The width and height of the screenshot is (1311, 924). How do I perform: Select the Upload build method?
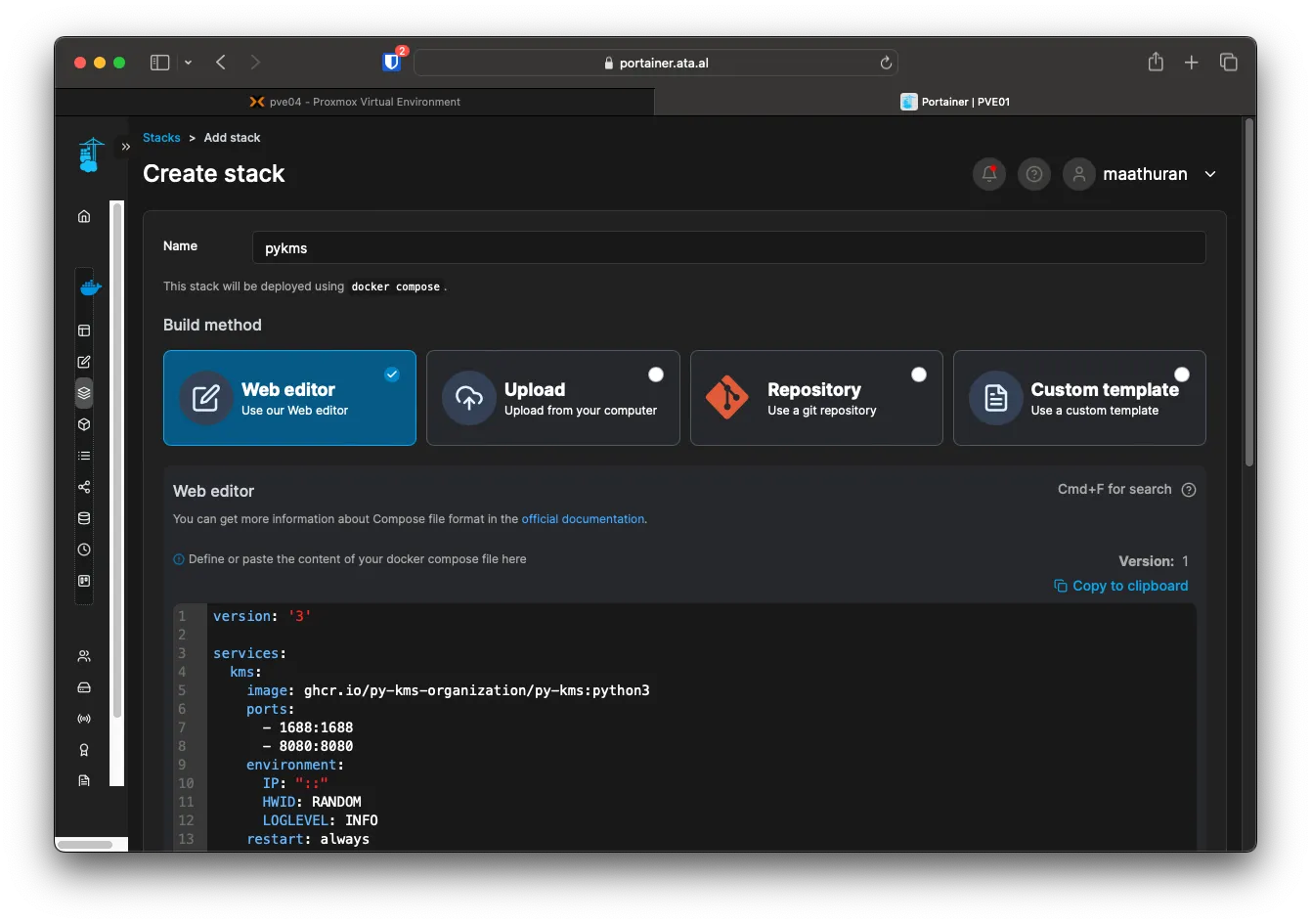coord(553,398)
